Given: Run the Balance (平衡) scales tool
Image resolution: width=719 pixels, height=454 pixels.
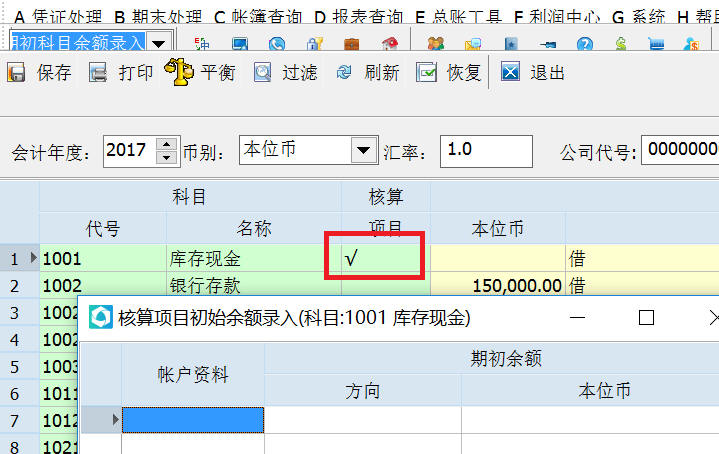Looking at the screenshot, I should [200, 72].
